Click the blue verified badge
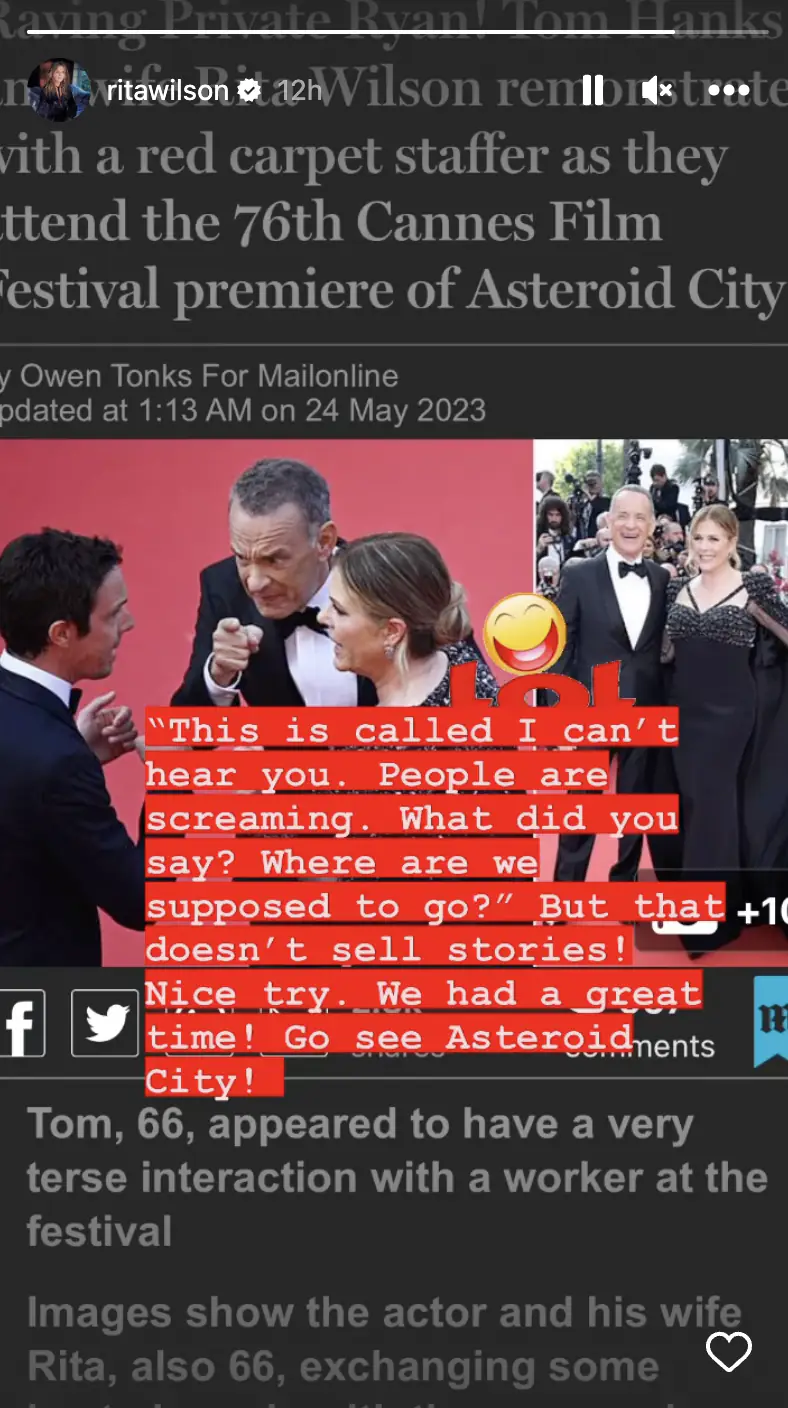 (249, 91)
